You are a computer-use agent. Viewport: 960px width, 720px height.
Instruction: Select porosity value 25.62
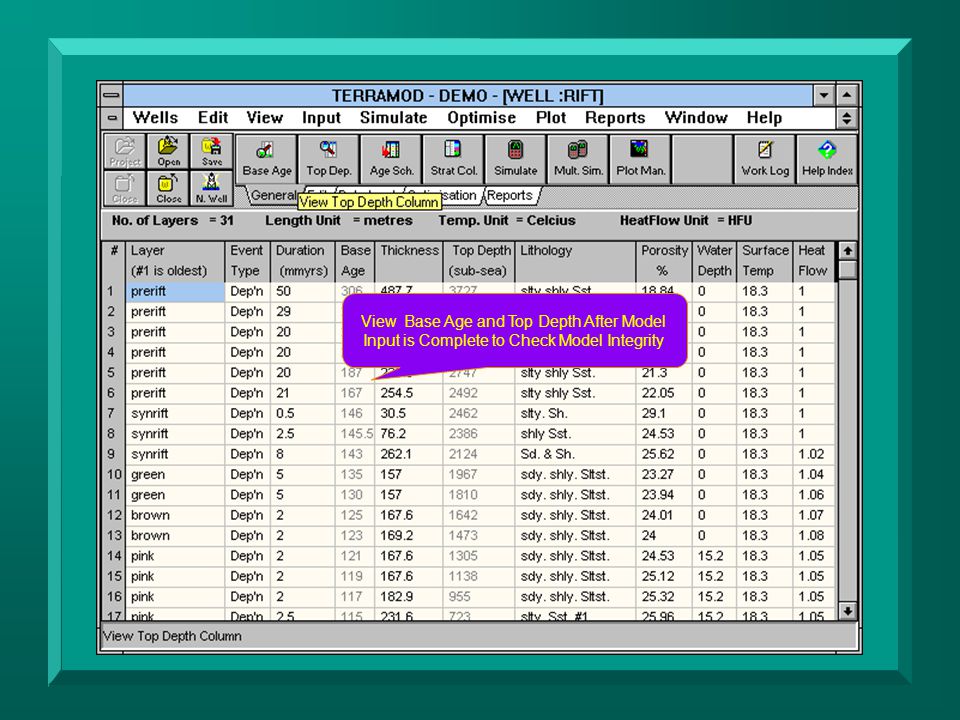pos(664,454)
